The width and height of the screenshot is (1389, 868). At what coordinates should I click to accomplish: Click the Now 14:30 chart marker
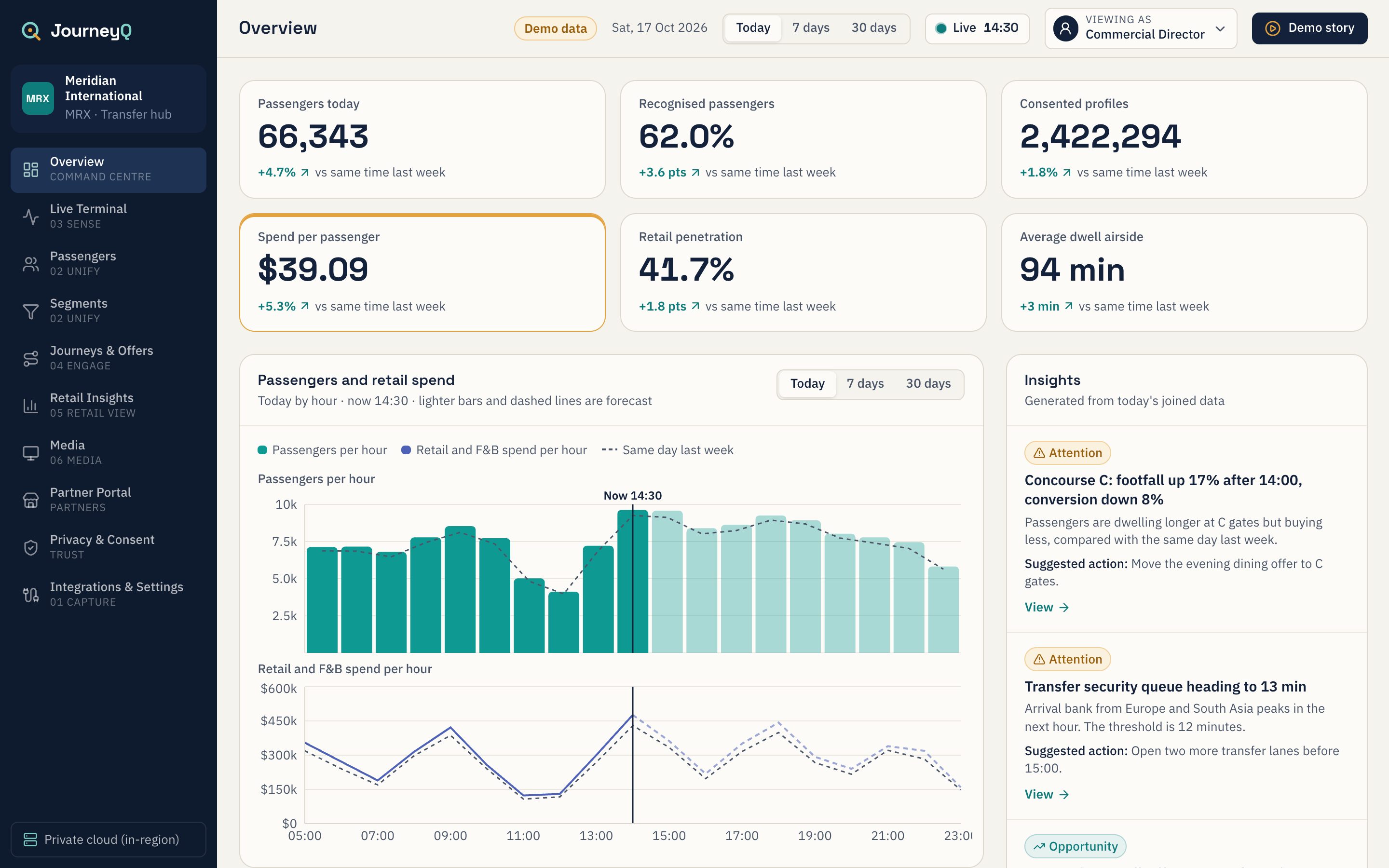coord(632,495)
